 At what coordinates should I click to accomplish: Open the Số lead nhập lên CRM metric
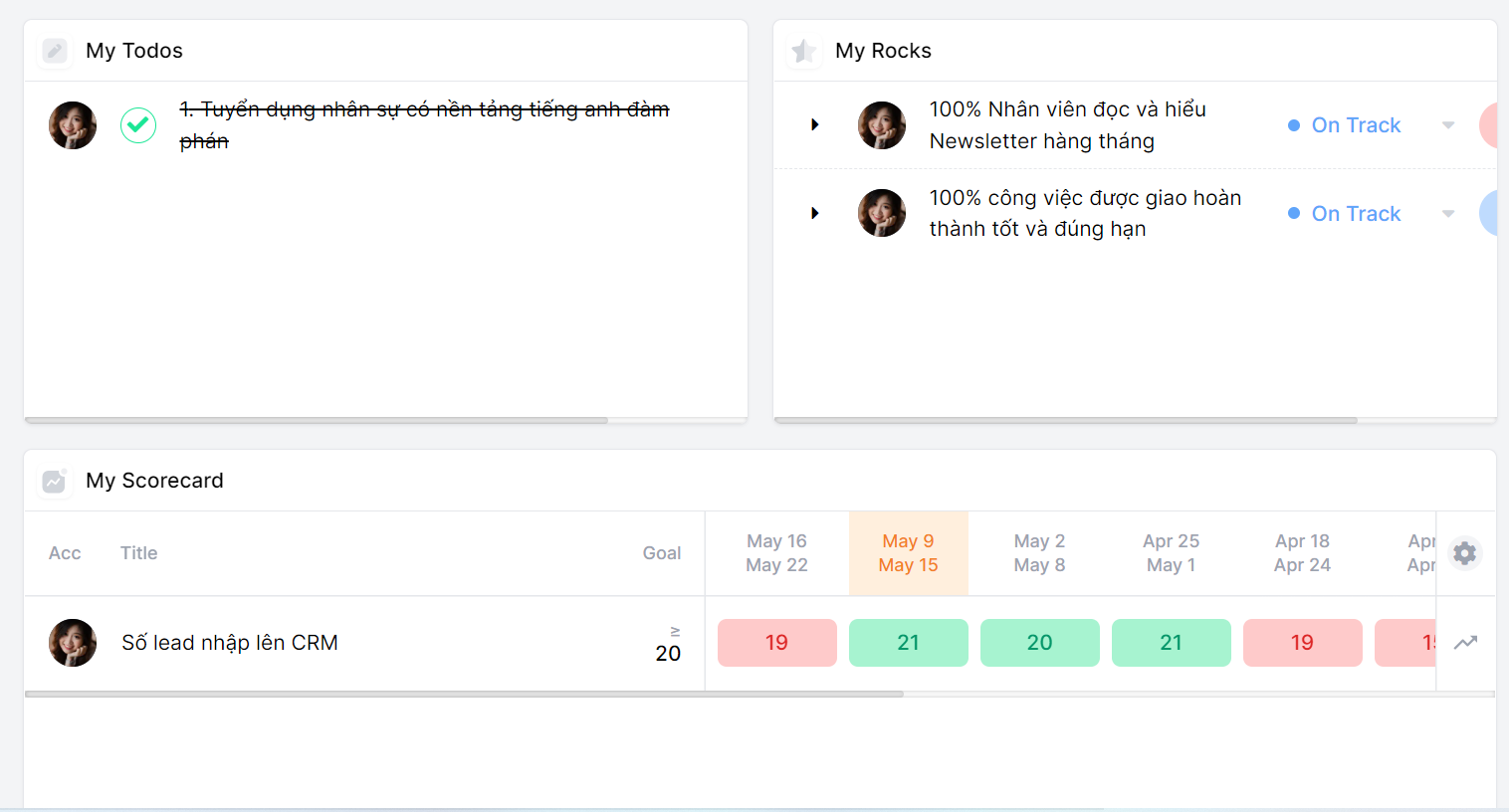tap(230, 643)
